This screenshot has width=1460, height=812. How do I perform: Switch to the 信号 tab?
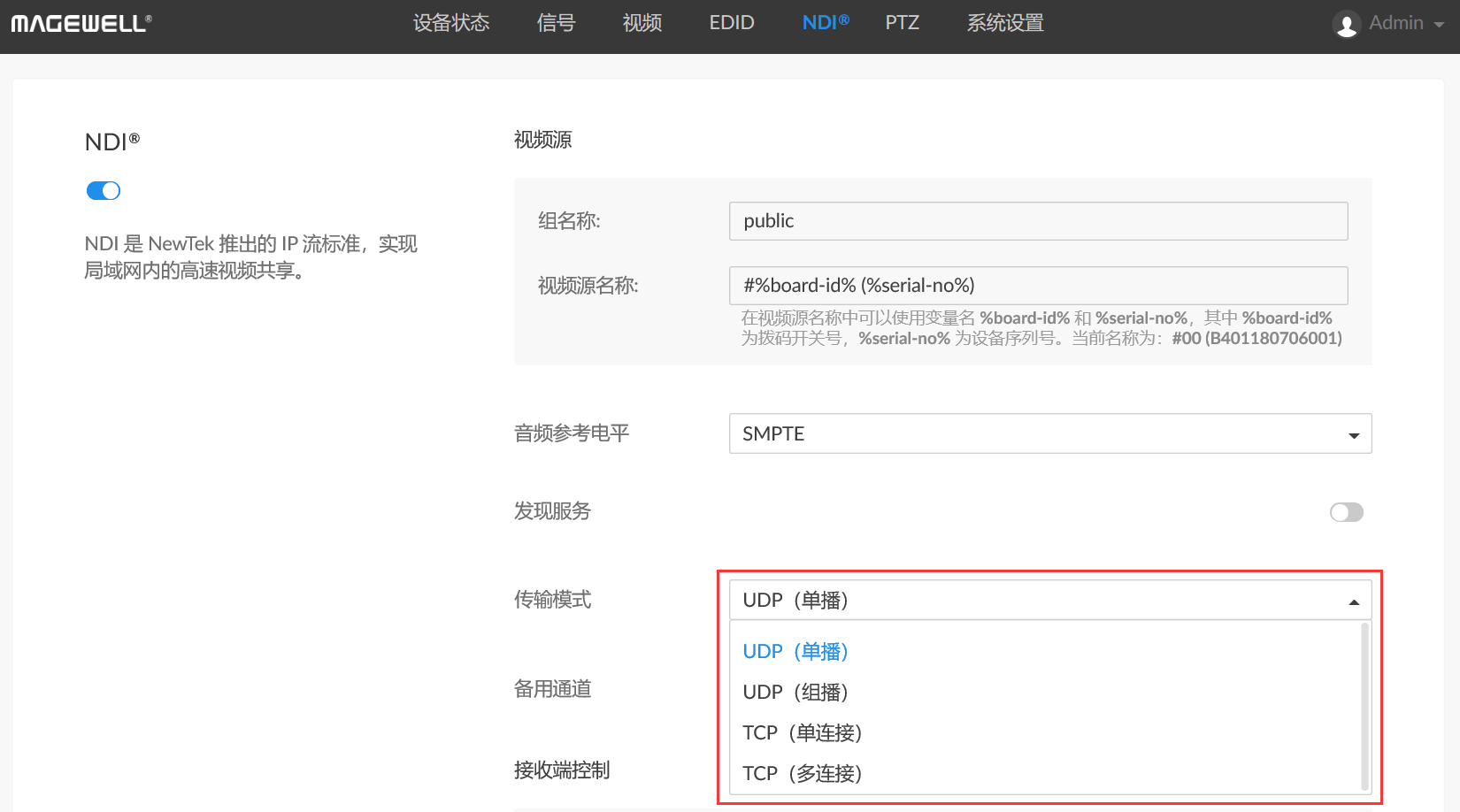click(x=556, y=23)
